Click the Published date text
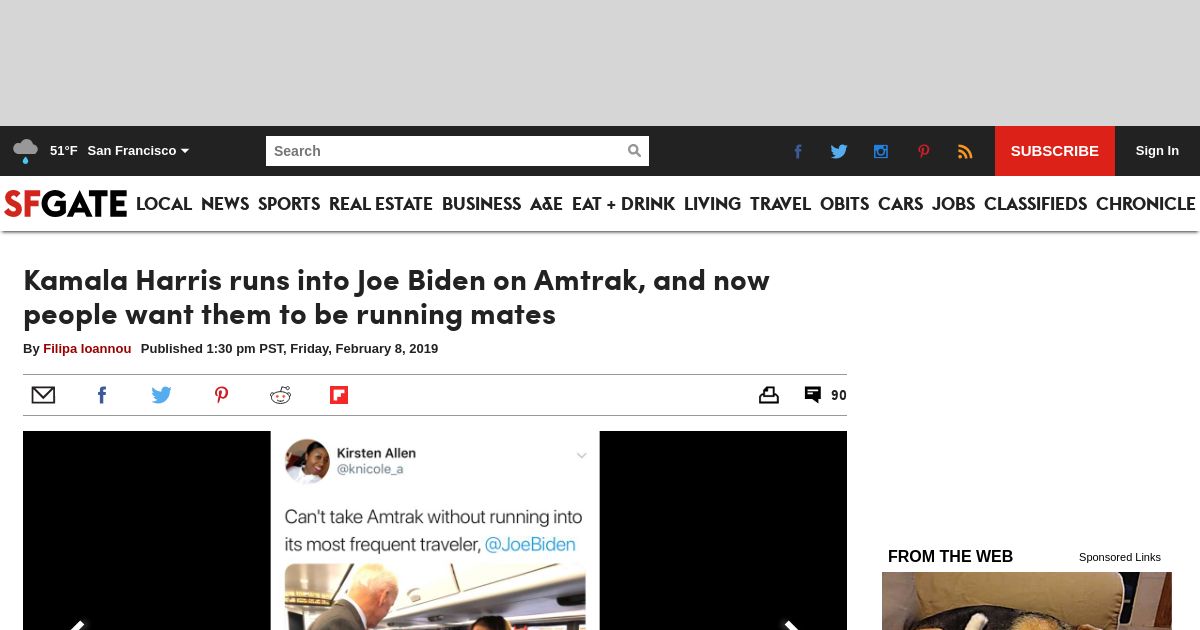1200x630 pixels. 289,349
